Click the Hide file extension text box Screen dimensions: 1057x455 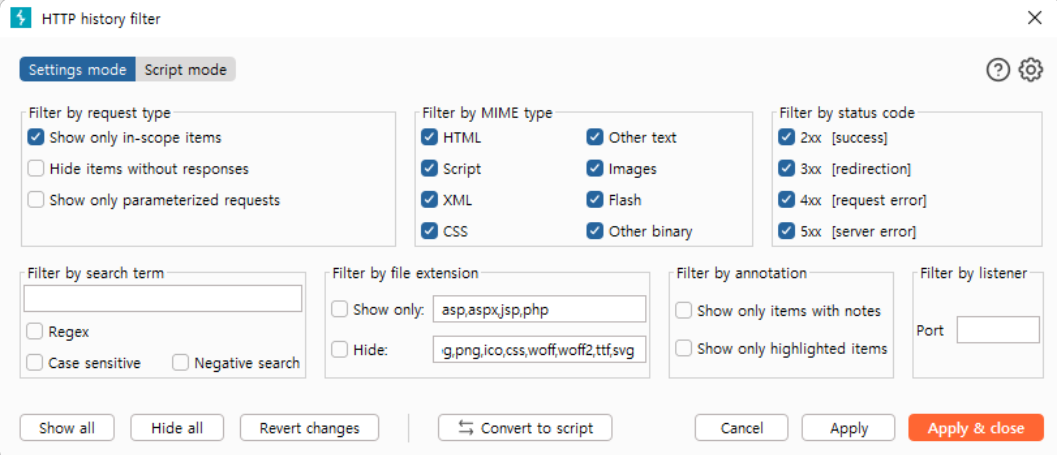(x=540, y=349)
